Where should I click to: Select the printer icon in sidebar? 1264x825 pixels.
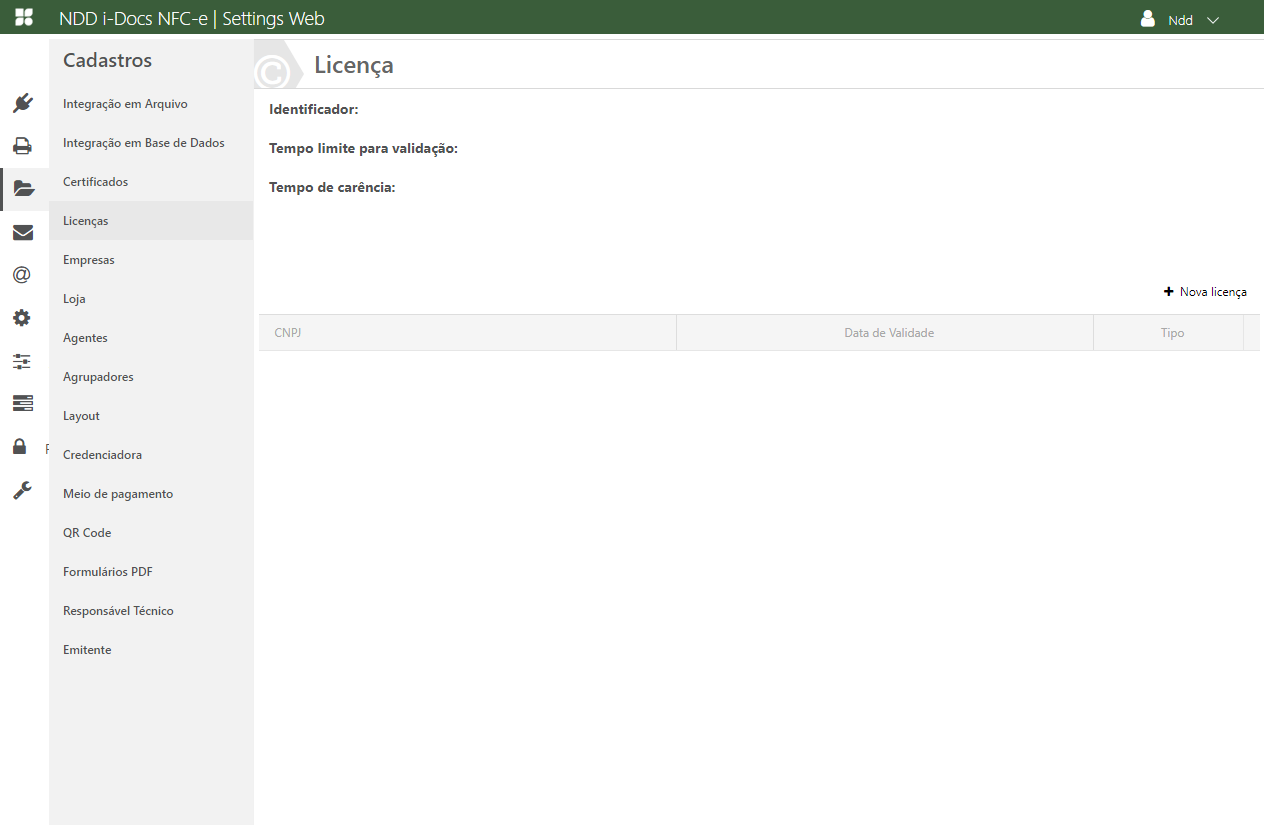tap(22, 146)
